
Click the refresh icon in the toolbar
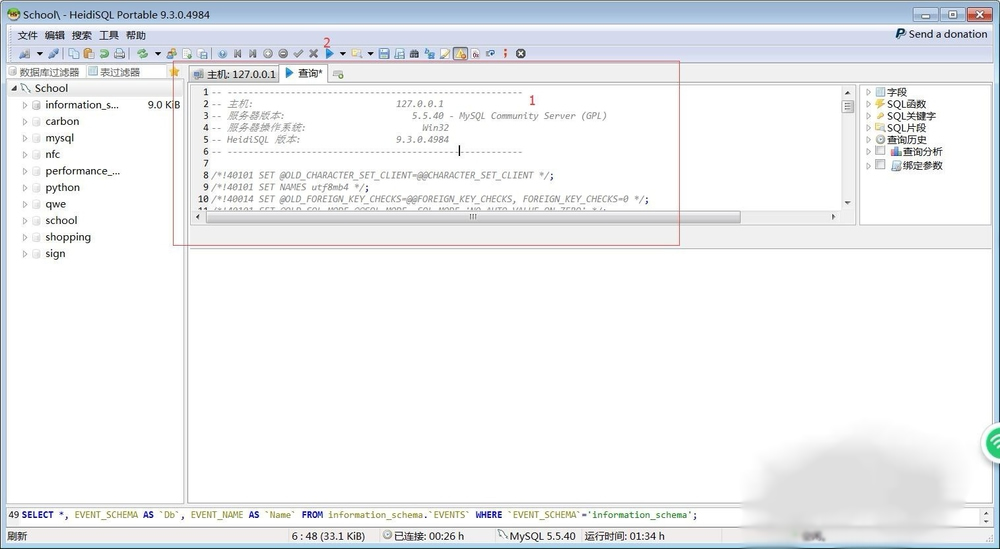coord(143,53)
